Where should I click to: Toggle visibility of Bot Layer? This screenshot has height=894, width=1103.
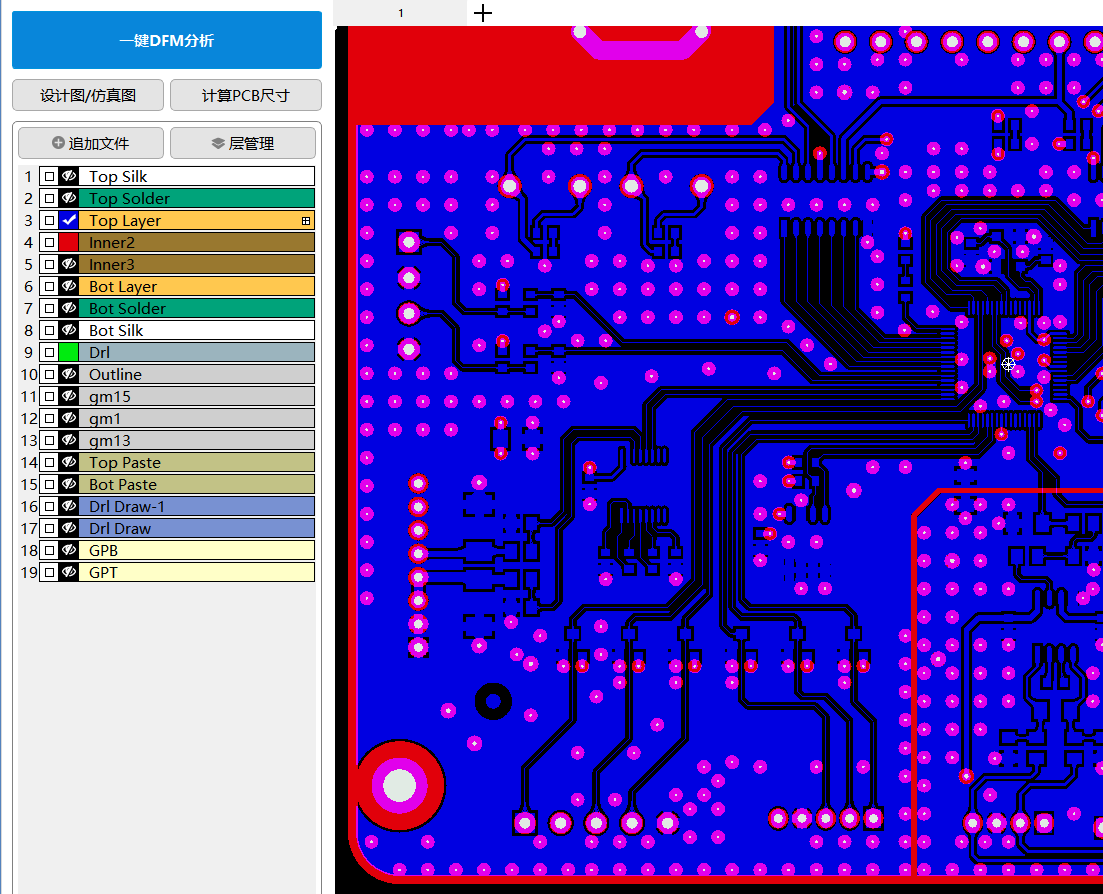(x=69, y=286)
